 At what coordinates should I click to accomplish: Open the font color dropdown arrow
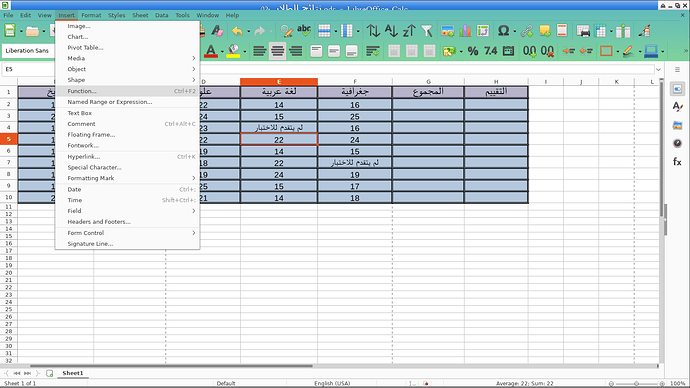click(x=222, y=51)
